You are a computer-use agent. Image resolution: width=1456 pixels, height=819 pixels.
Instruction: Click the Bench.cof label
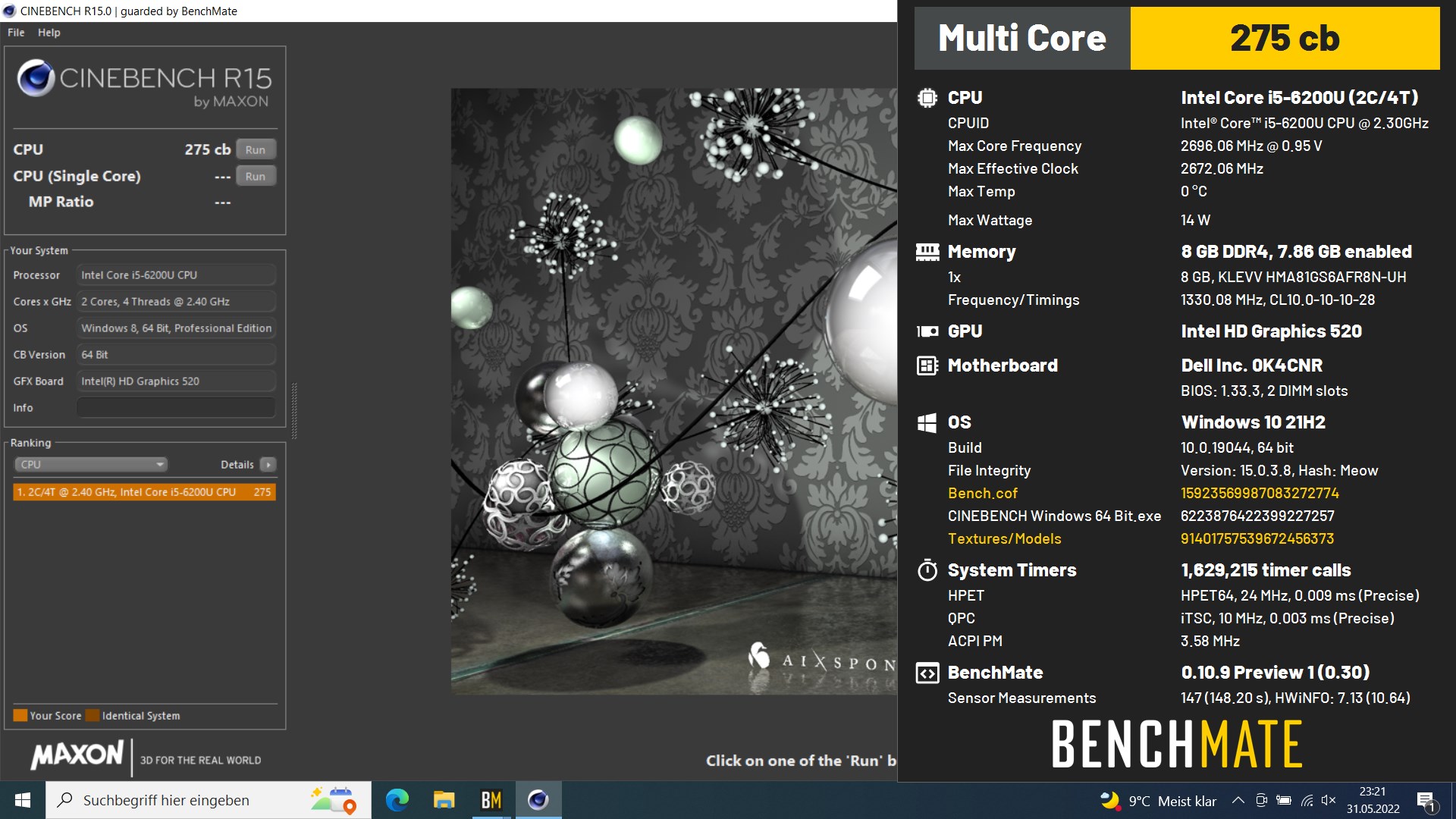pos(982,493)
